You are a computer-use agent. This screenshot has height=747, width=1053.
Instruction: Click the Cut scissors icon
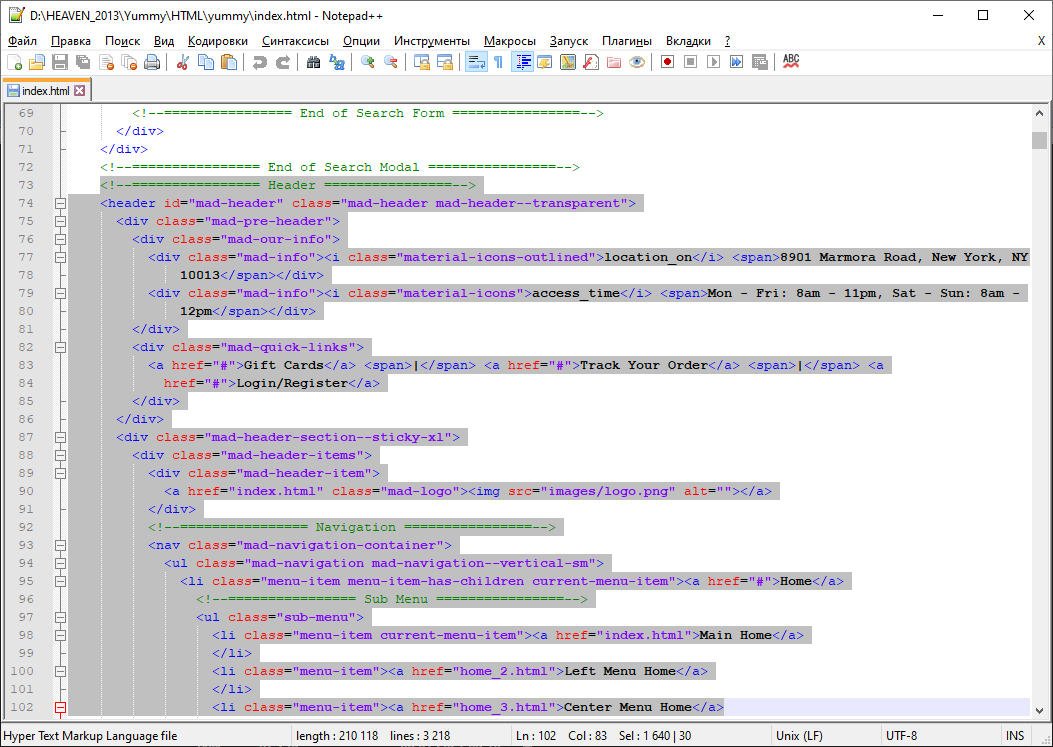(182, 62)
